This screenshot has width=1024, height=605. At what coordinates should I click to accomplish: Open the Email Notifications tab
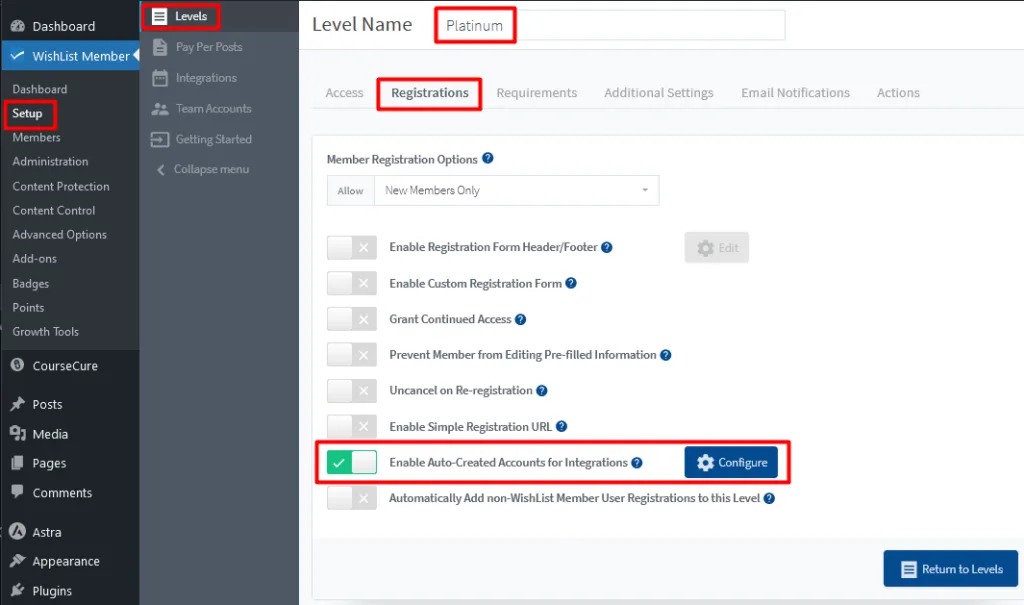click(x=795, y=93)
